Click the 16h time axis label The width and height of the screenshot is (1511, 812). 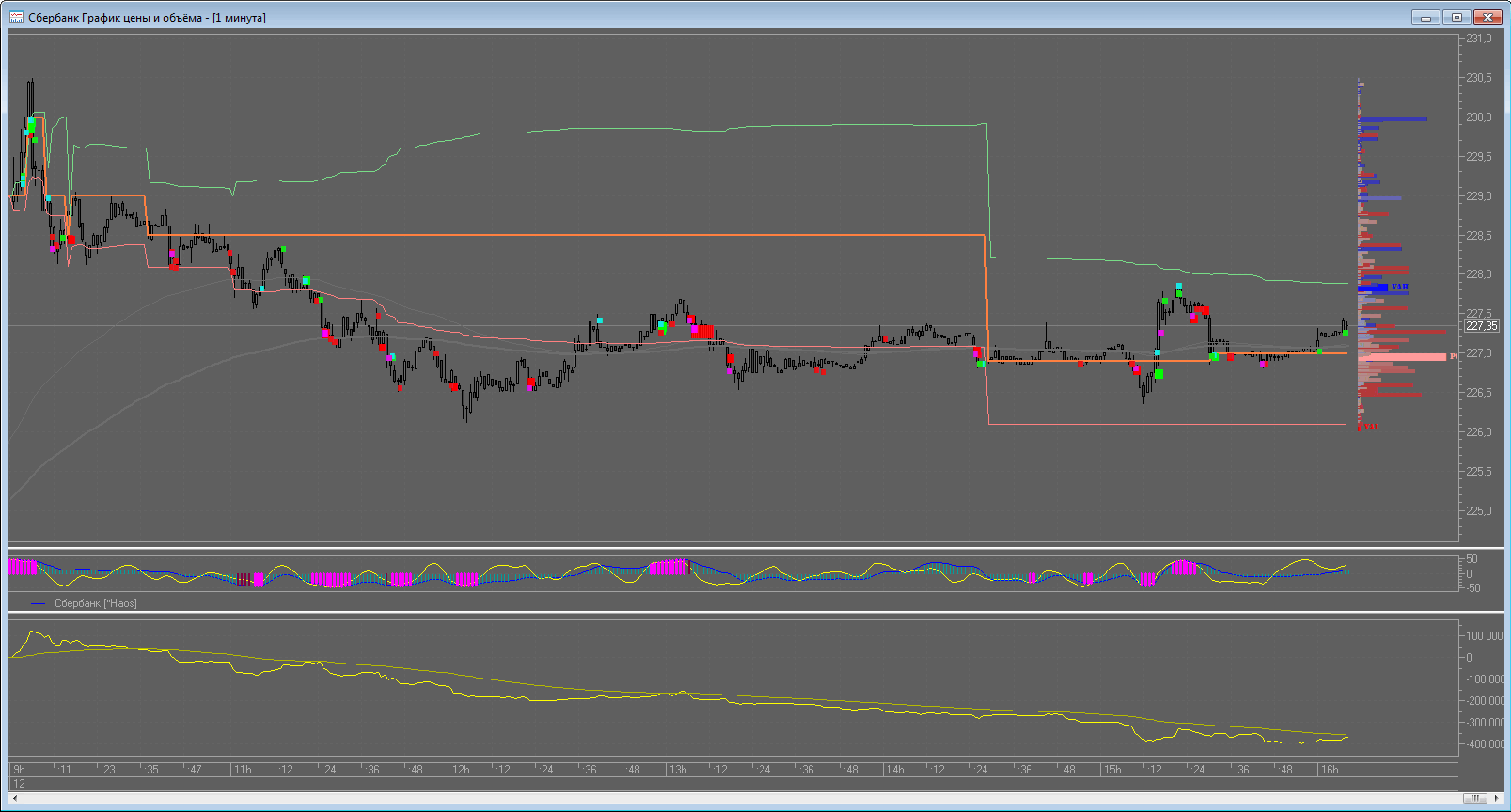click(1330, 770)
